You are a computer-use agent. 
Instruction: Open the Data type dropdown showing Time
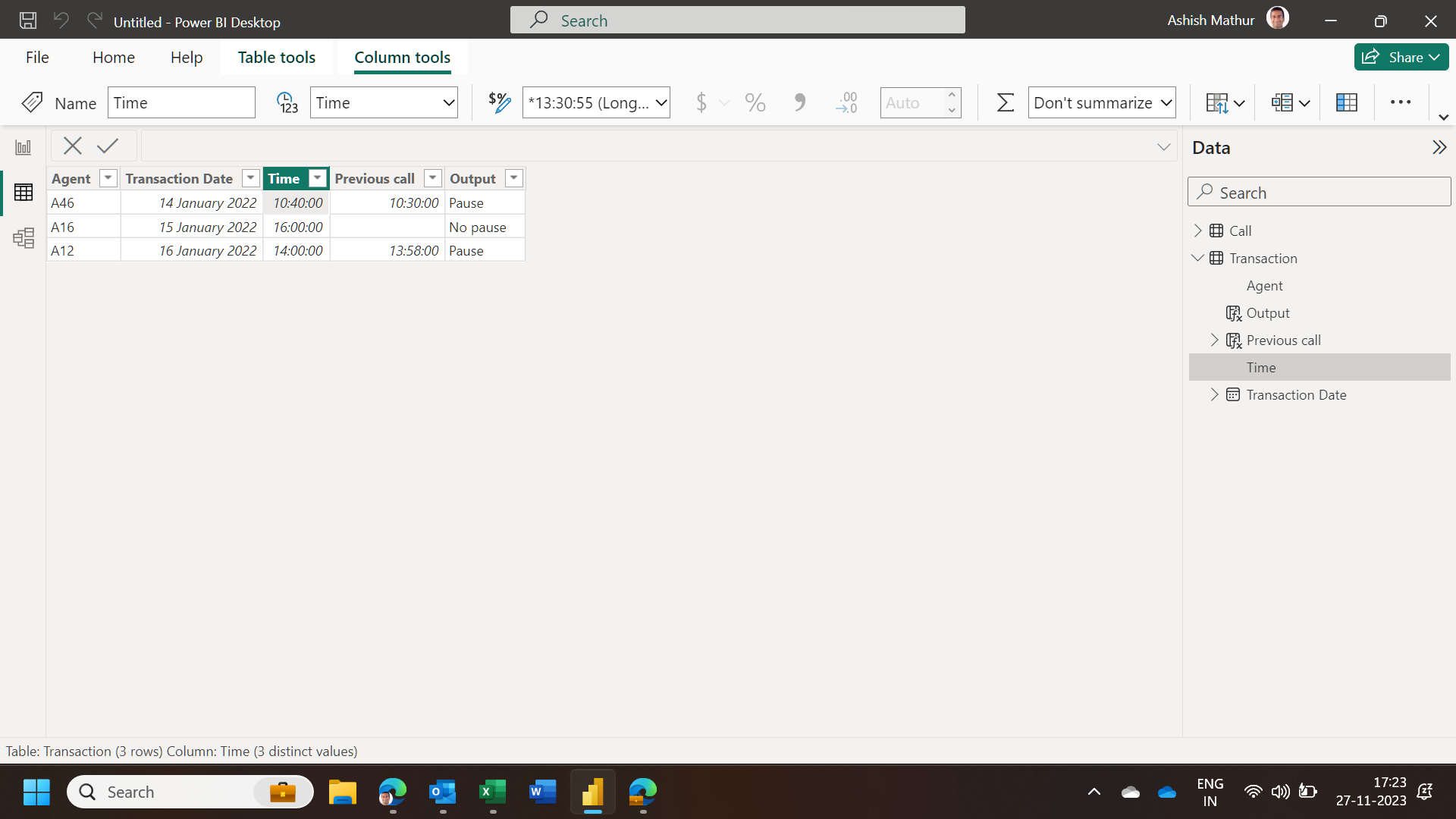(x=384, y=102)
